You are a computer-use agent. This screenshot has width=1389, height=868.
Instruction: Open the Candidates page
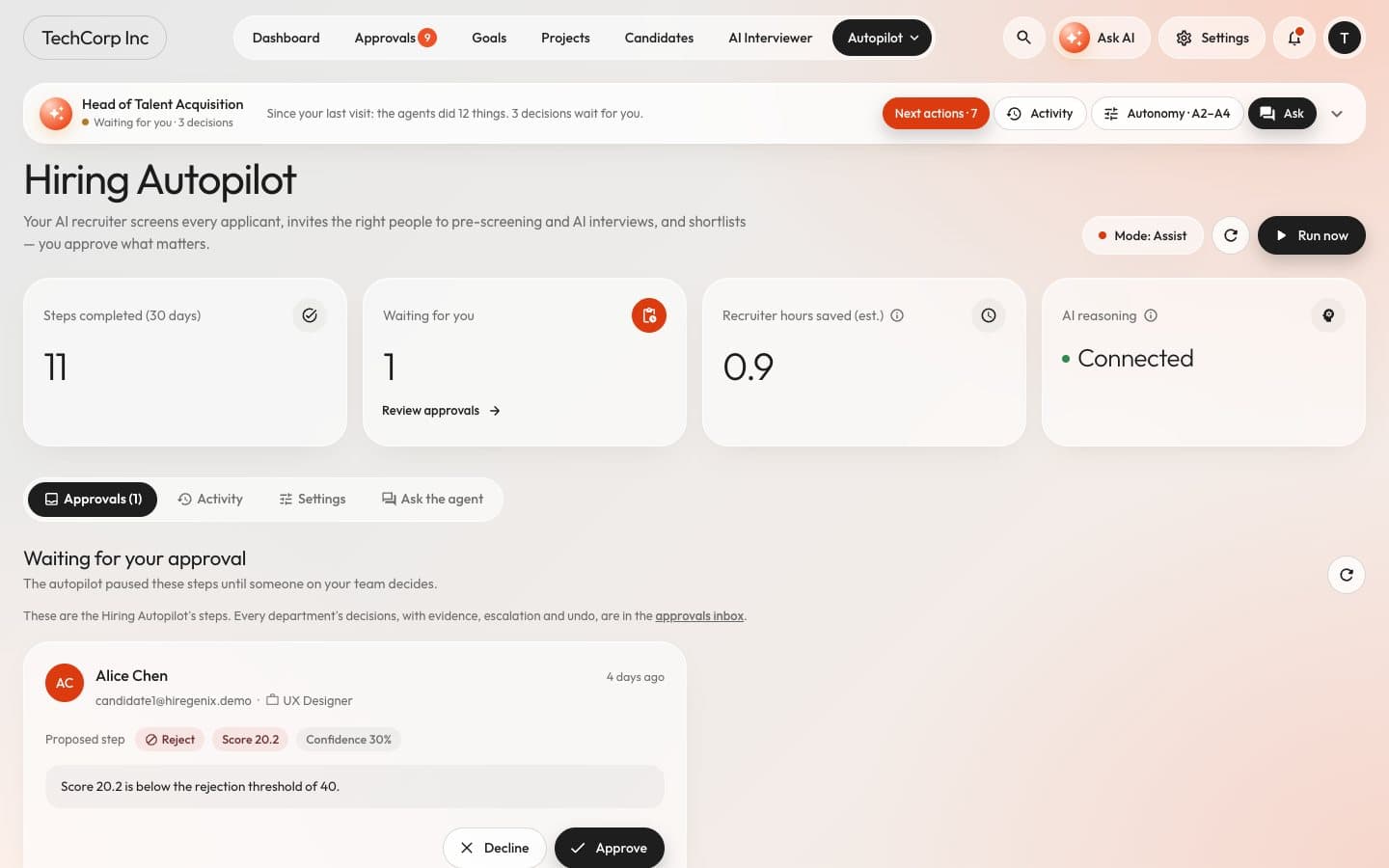pos(659,38)
